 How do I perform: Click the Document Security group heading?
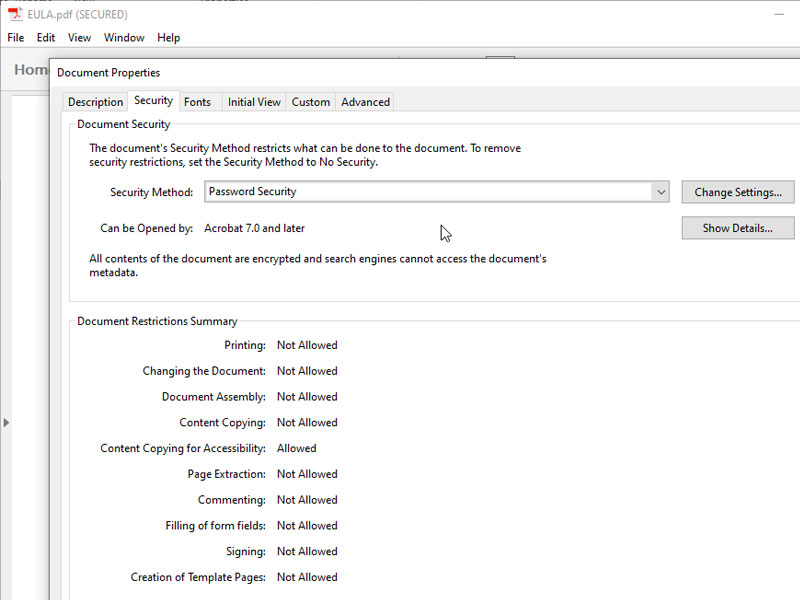123,124
